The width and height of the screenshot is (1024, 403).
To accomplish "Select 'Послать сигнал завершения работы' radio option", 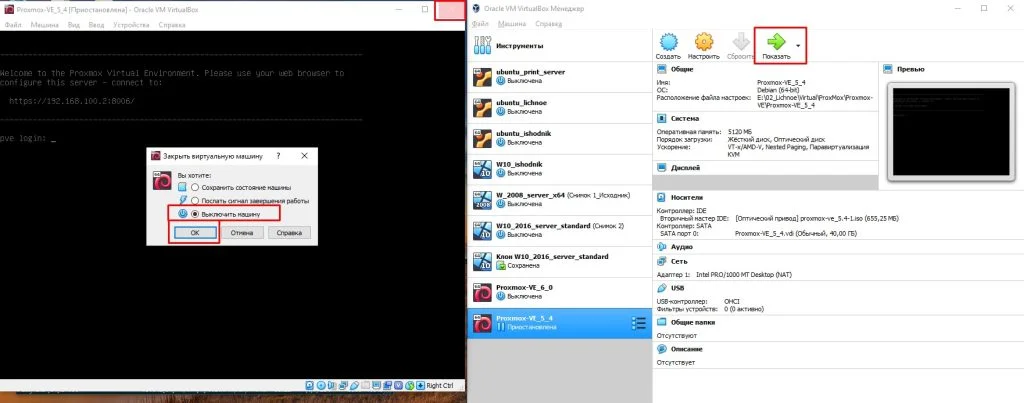I will click(x=195, y=201).
